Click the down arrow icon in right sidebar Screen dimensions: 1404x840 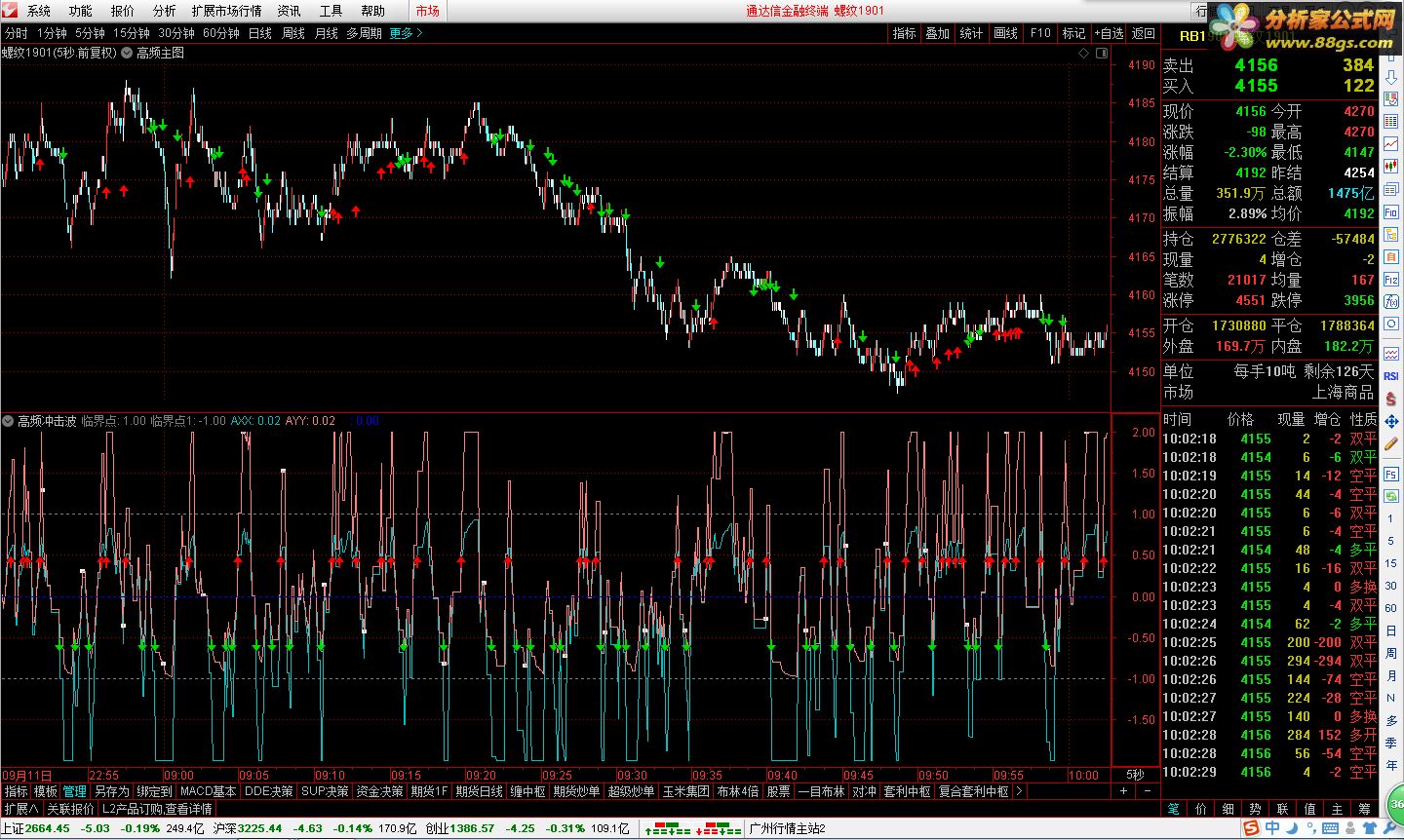tap(1391, 78)
